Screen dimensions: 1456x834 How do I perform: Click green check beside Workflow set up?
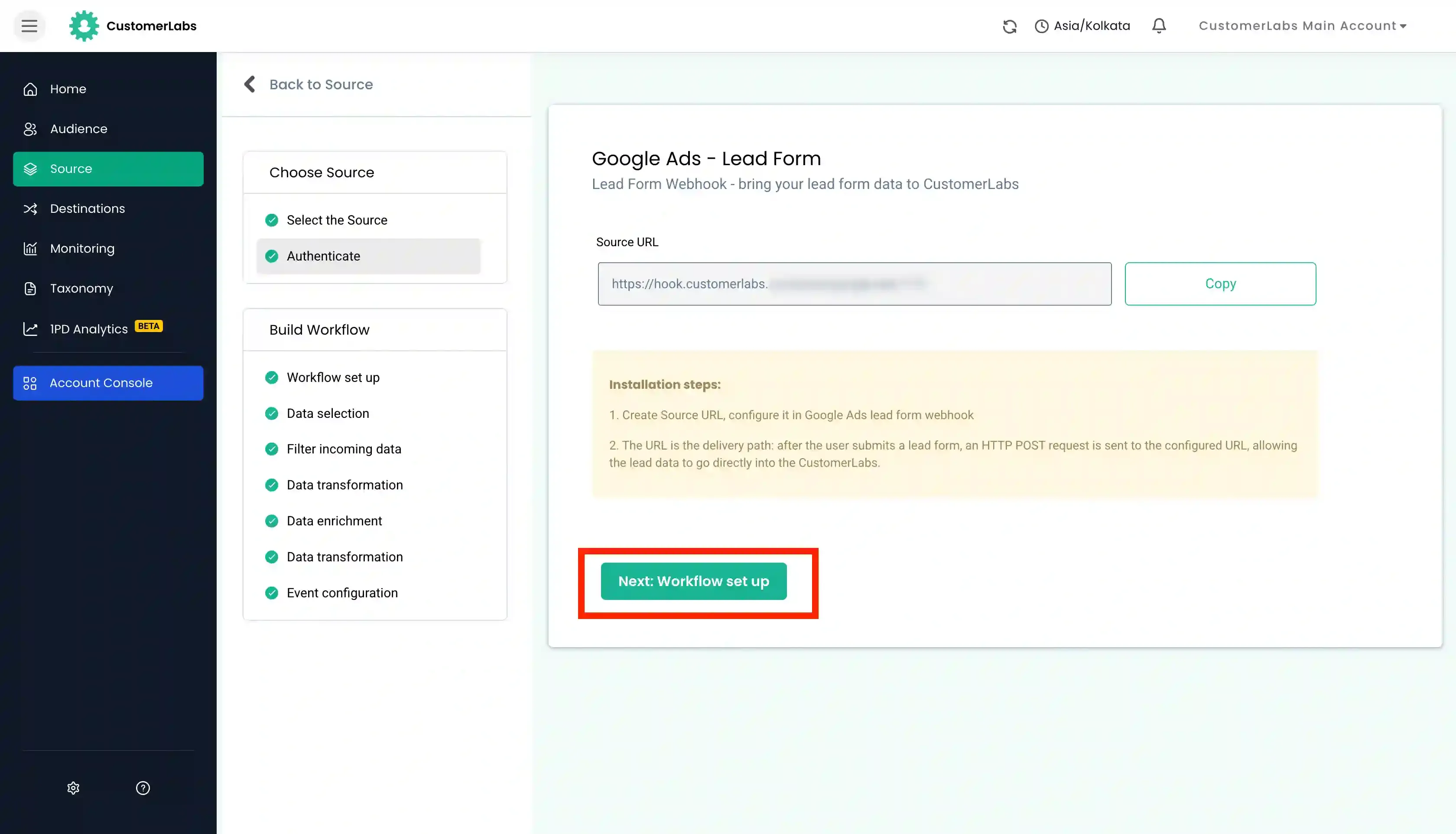(x=272, y=378)
